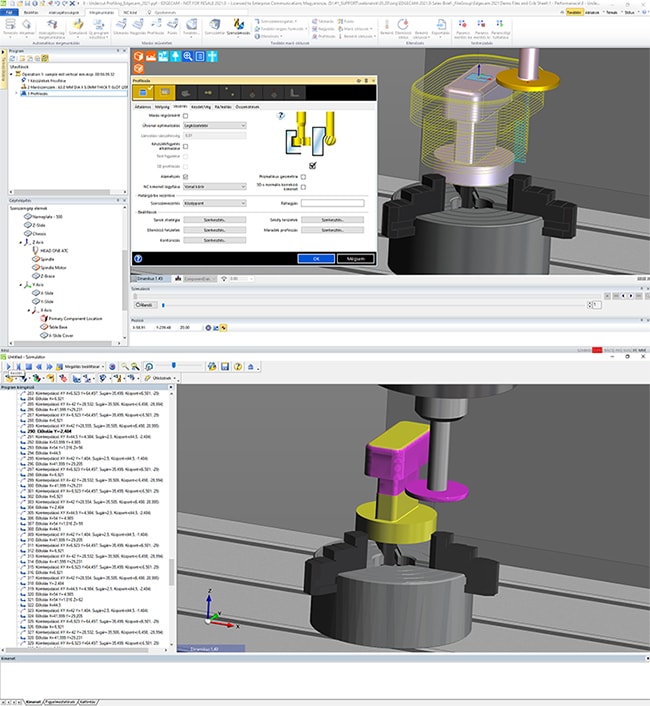
Task: Collapse the Operation node in Program tree
Action: (x=12, y=74)
